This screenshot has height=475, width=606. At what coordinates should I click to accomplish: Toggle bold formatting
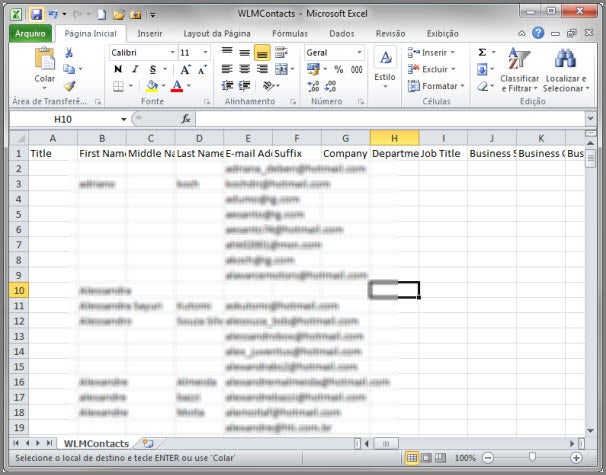point(117,69)
